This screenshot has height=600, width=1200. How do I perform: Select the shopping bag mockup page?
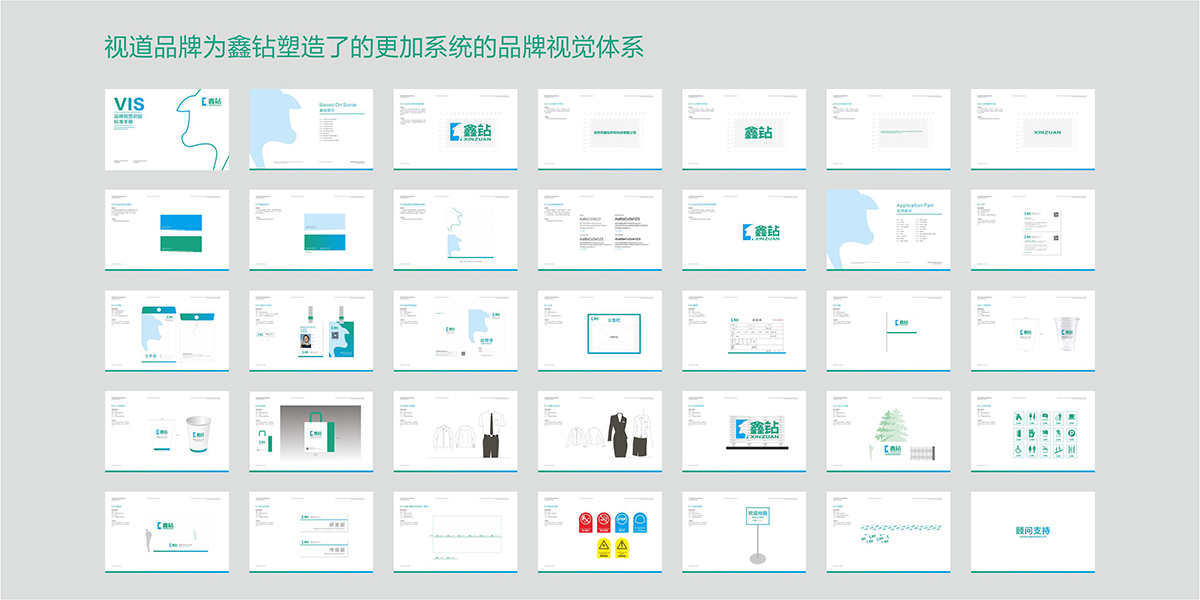[311, 431]
